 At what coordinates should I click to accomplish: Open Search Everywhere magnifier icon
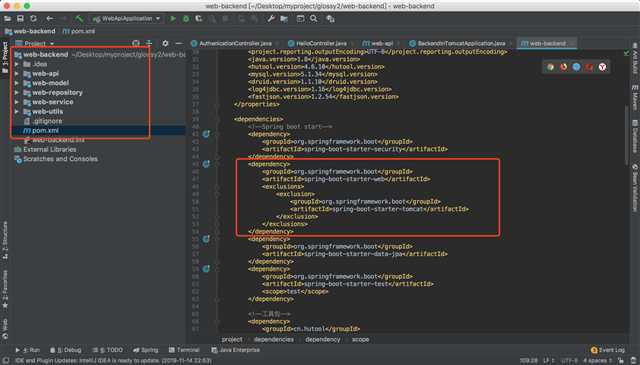pos(313,19)
